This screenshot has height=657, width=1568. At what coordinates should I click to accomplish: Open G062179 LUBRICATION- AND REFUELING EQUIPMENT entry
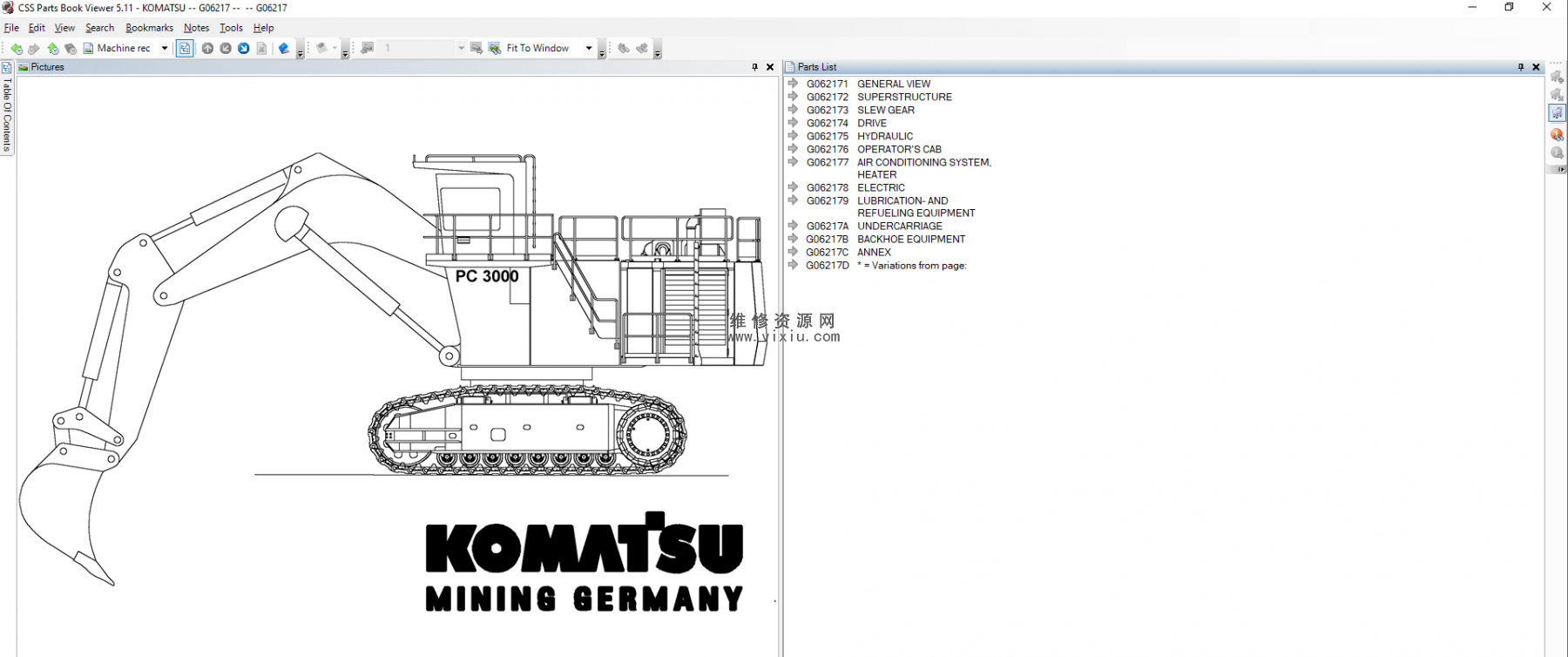[891, 207]
